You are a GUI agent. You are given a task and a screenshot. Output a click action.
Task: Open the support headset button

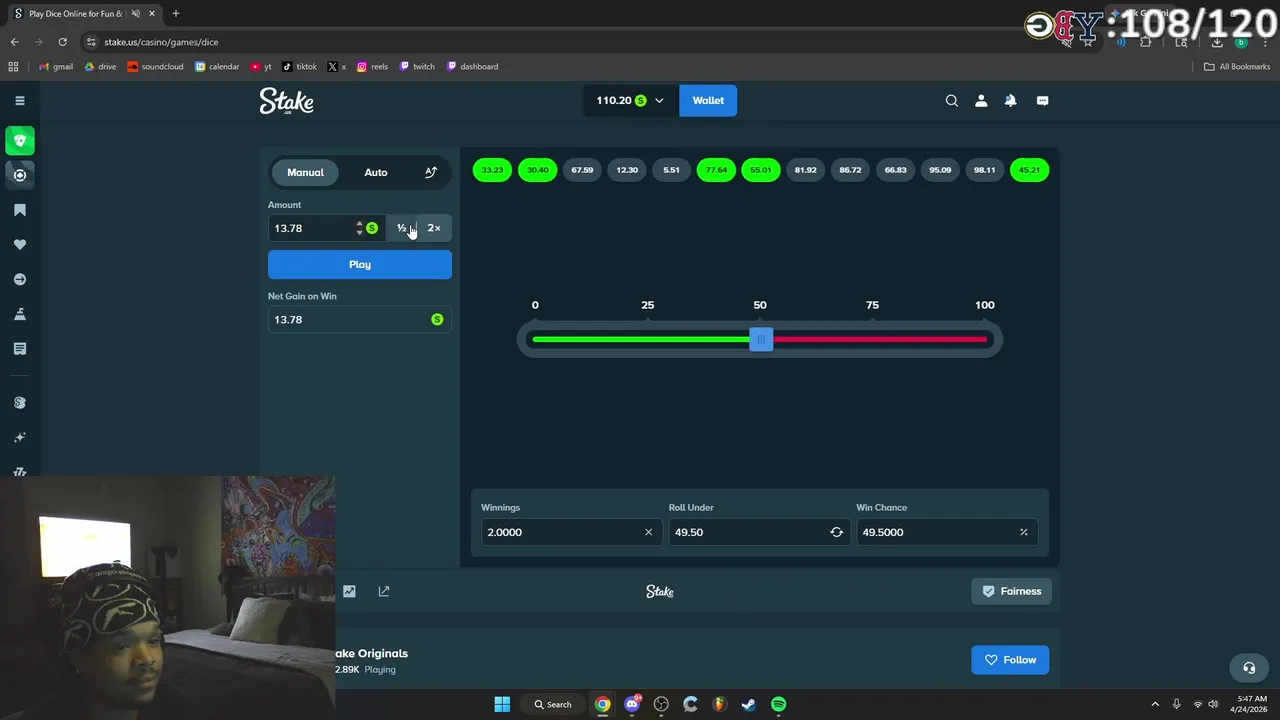pos(1249,667)
